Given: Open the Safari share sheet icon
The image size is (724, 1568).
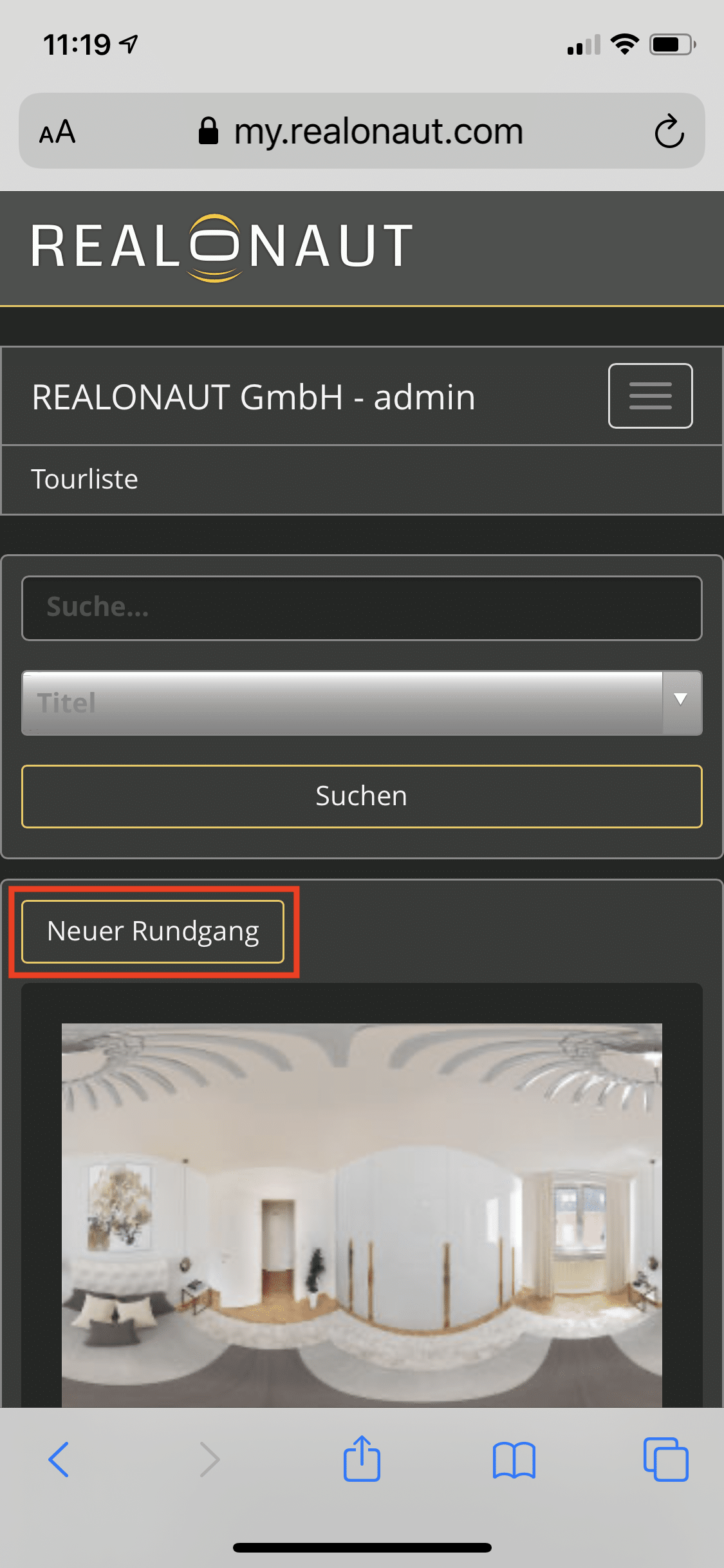Looking at the screenshot, I should 362,1457.
